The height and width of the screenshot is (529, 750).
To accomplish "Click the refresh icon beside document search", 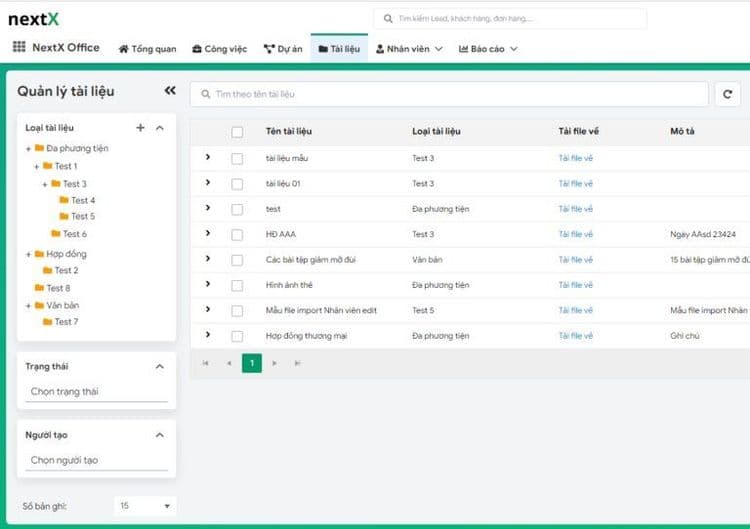I will (727, 94).
